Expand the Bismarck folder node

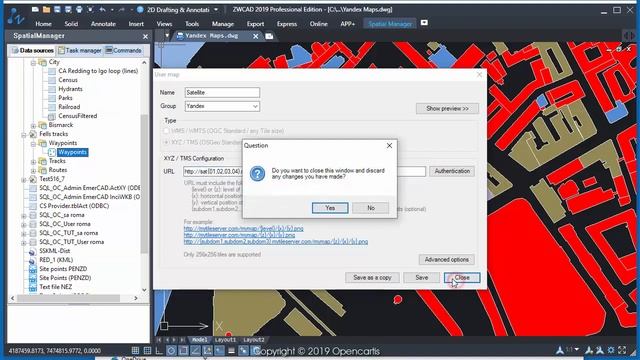pyautogui.click(x=33, y=125)
